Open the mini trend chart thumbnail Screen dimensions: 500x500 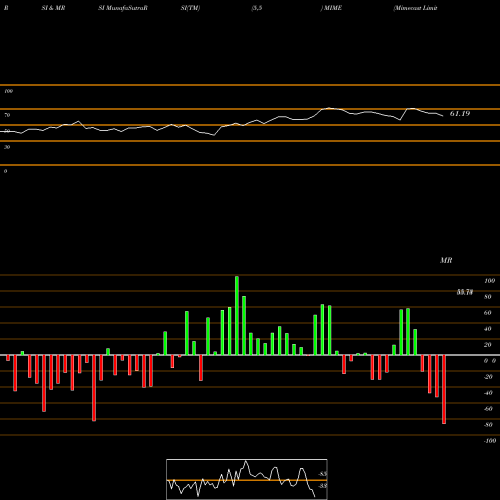pos(247,479)
